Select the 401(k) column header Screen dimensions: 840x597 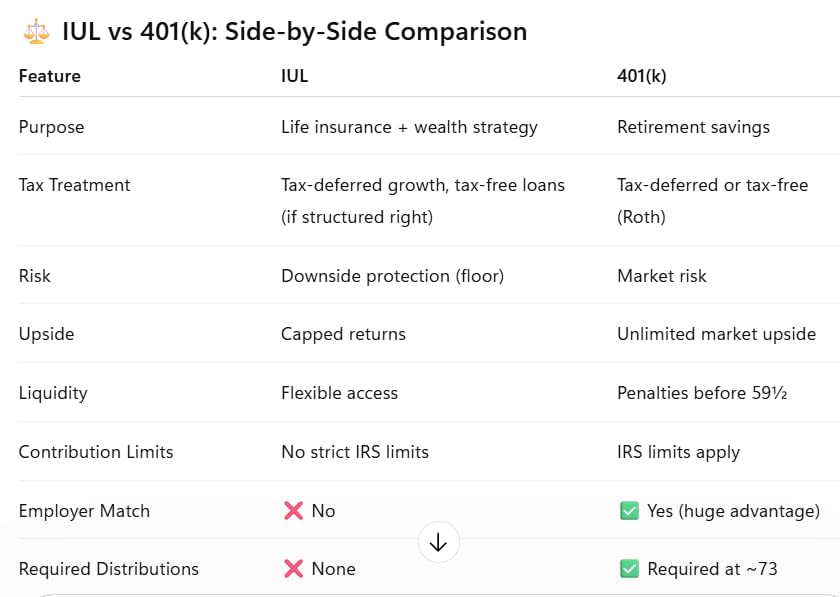(x=642, y=76)
